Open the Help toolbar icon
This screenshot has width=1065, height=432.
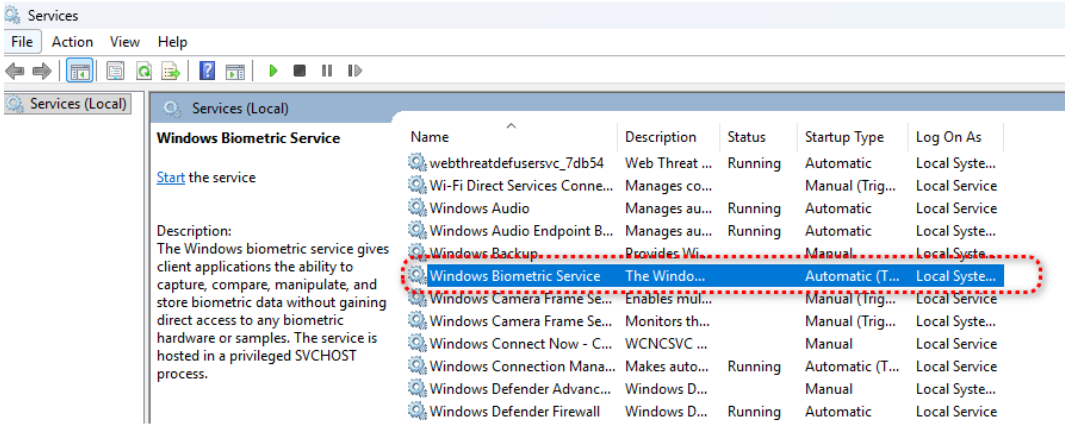[x=207, y=71]
